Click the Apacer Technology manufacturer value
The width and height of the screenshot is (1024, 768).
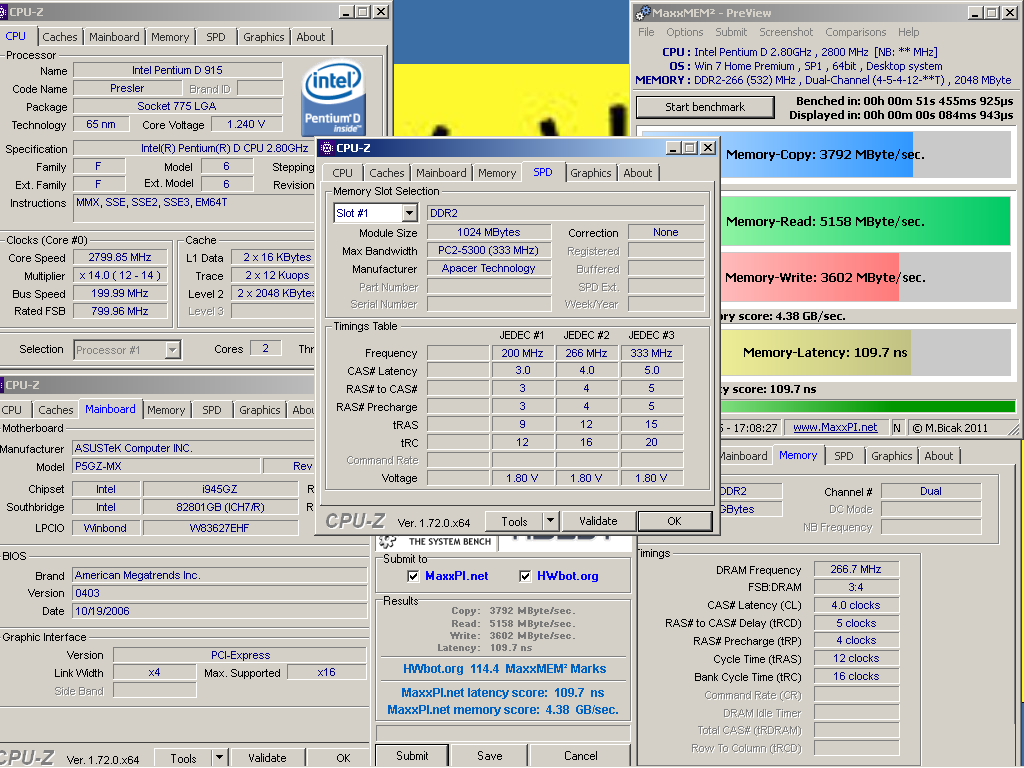coord(488,268)
